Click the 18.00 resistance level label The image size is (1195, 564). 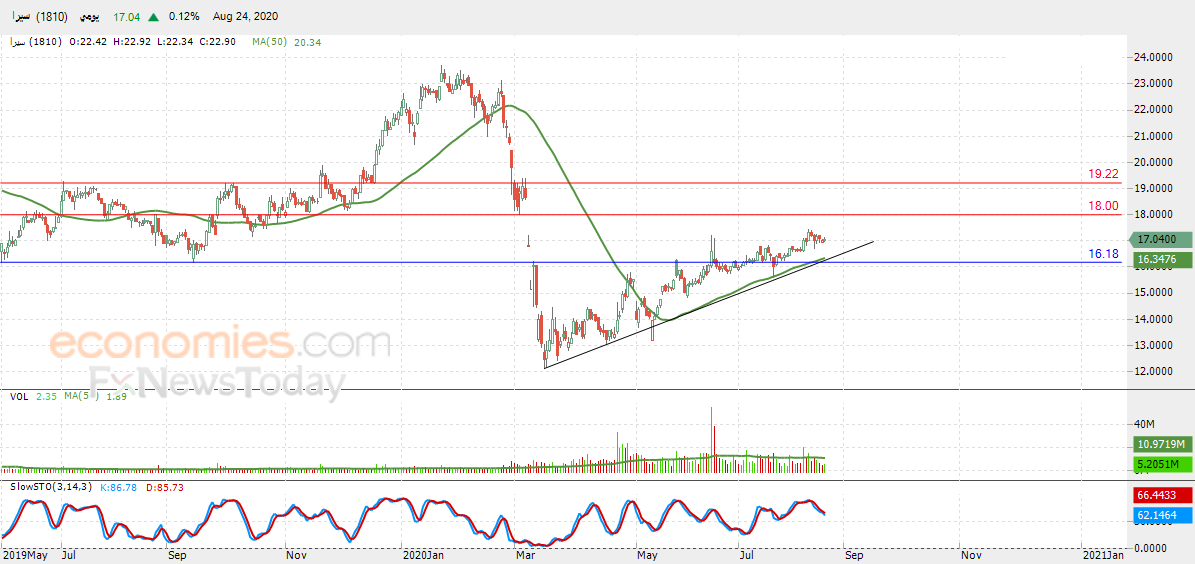coord(1103,206)
